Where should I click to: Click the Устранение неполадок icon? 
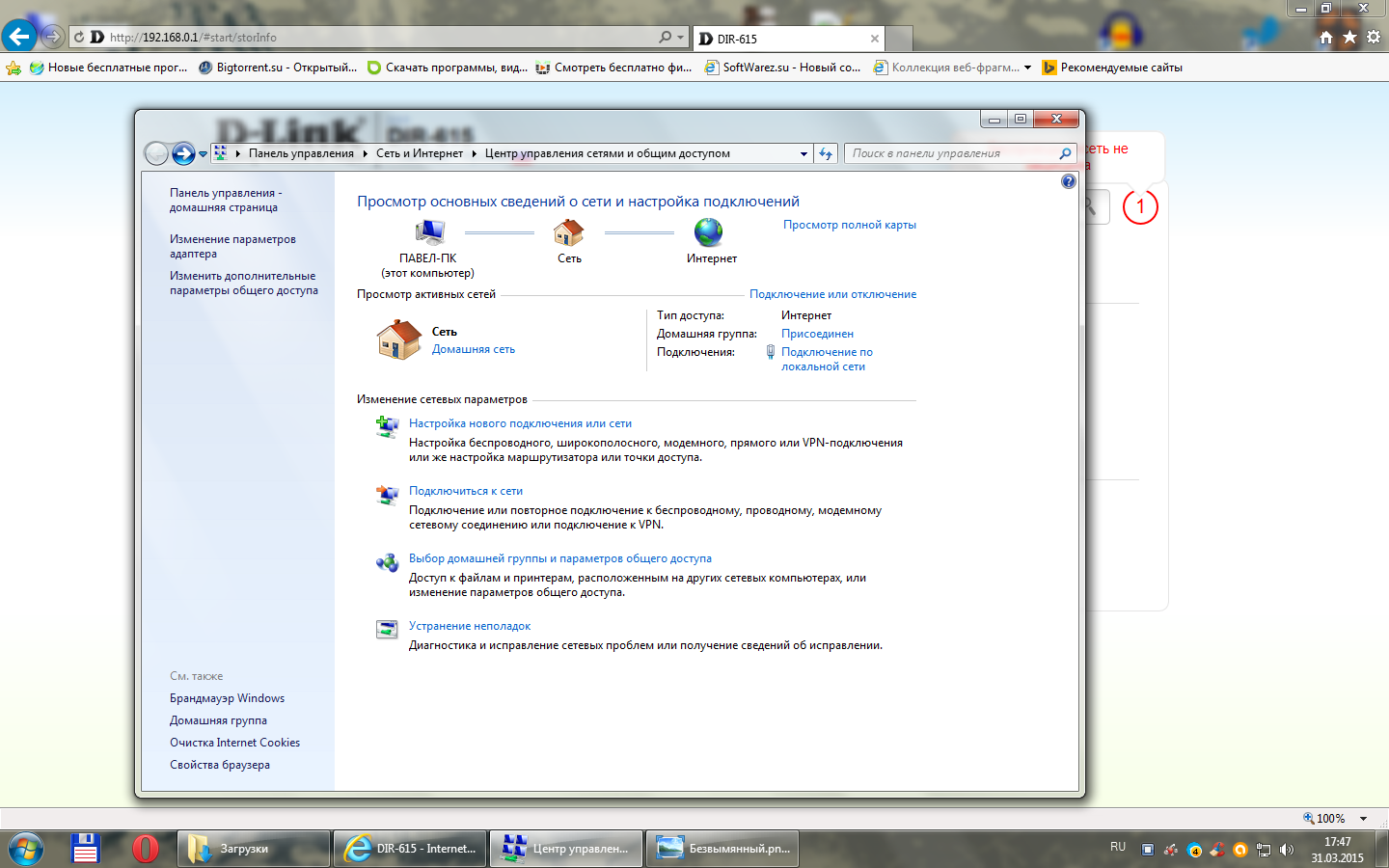click(387, 630)
